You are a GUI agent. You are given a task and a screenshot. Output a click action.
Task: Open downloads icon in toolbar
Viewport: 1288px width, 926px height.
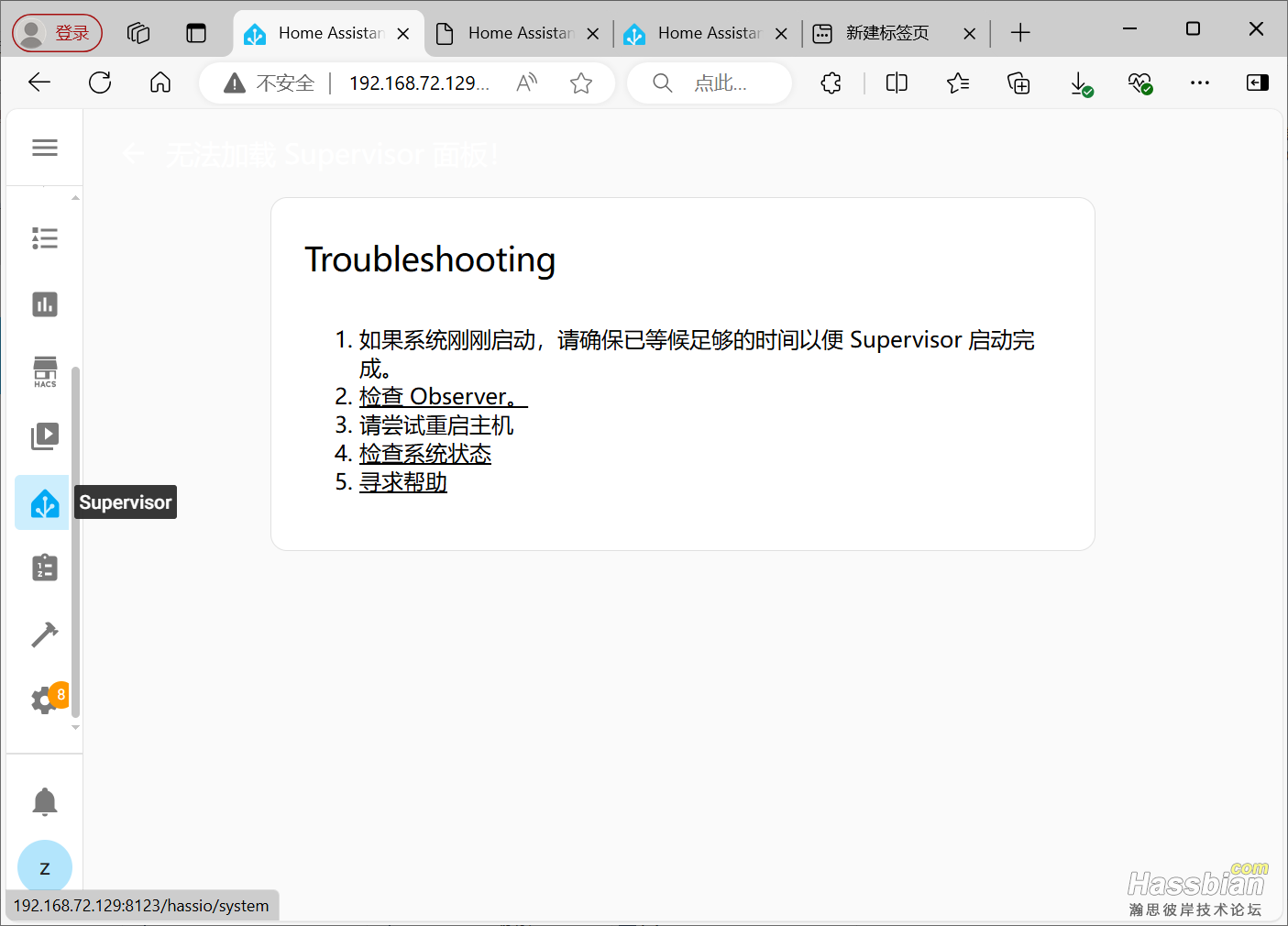[1081, 84]
